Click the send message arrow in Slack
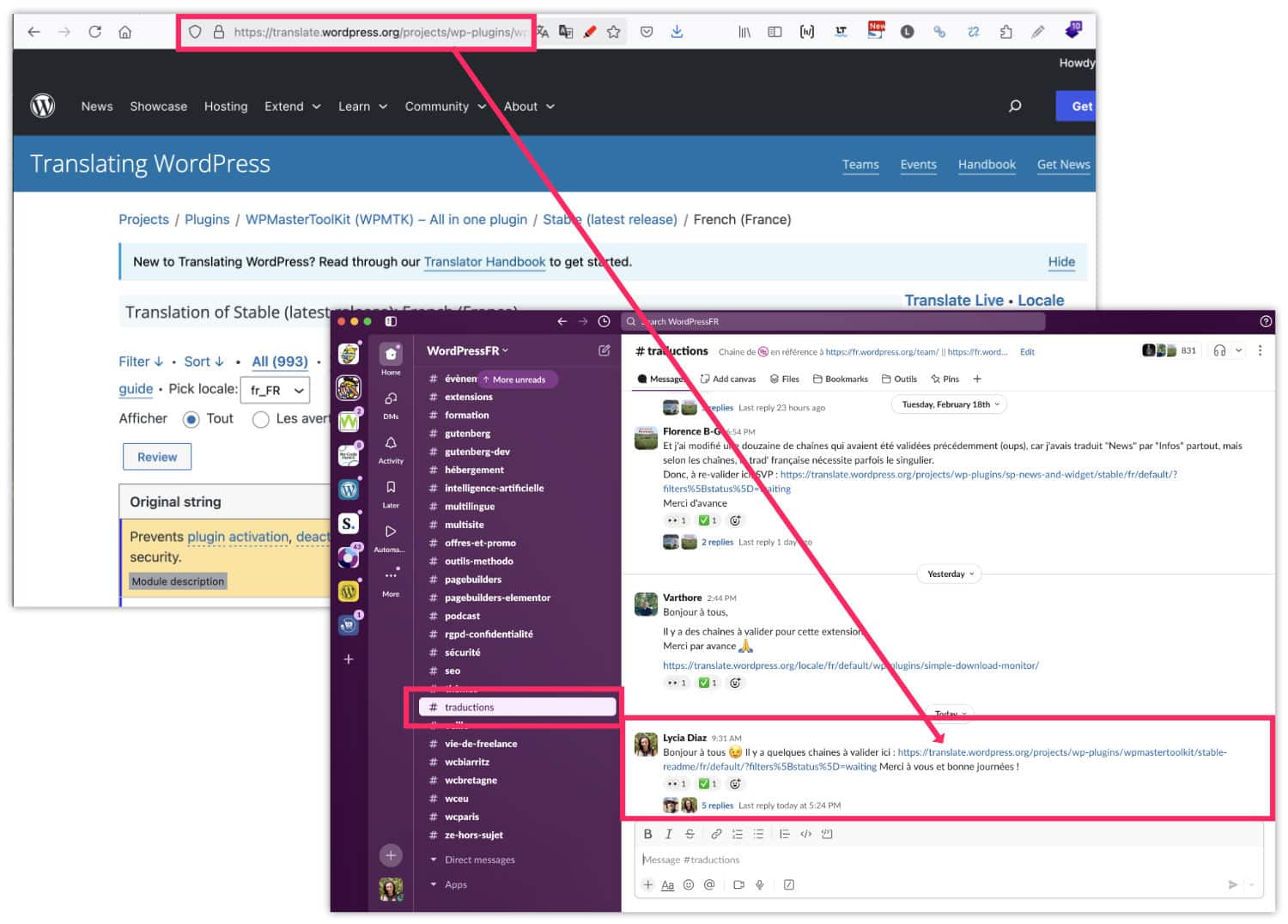The height and width of the screenshot is (924, 1288). point(1233,884)
